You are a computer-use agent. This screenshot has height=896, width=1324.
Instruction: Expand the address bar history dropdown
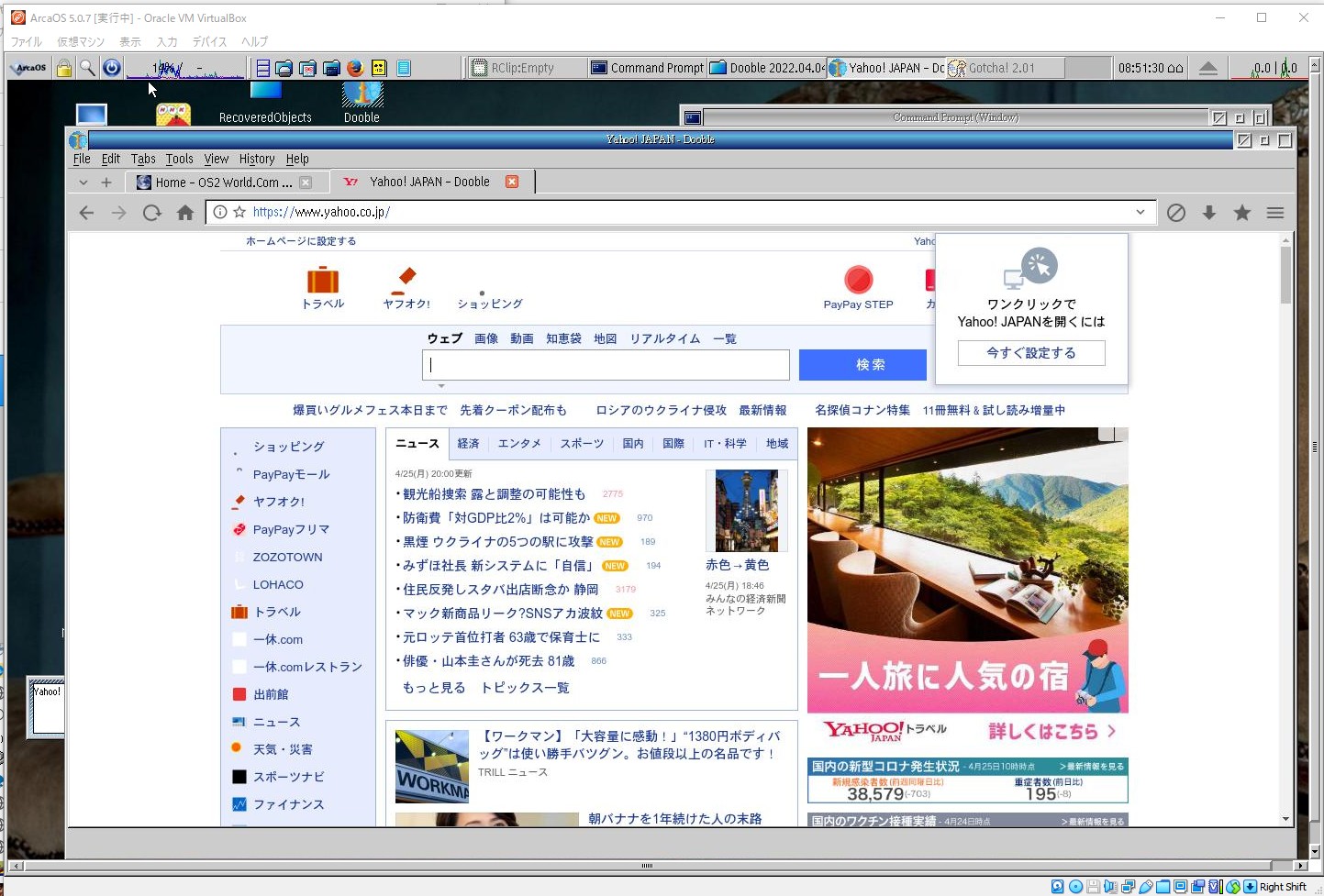click(x=1140, y=212)
